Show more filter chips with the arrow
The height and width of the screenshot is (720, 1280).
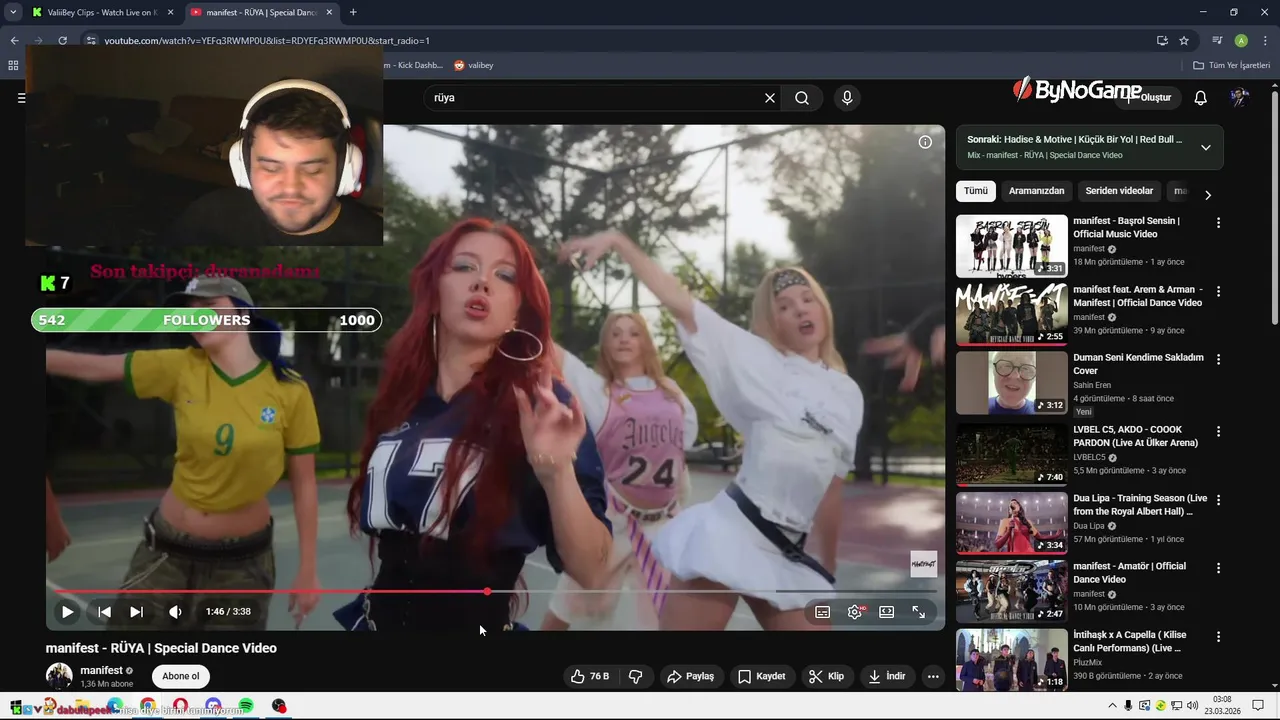tap(1207, 195)
